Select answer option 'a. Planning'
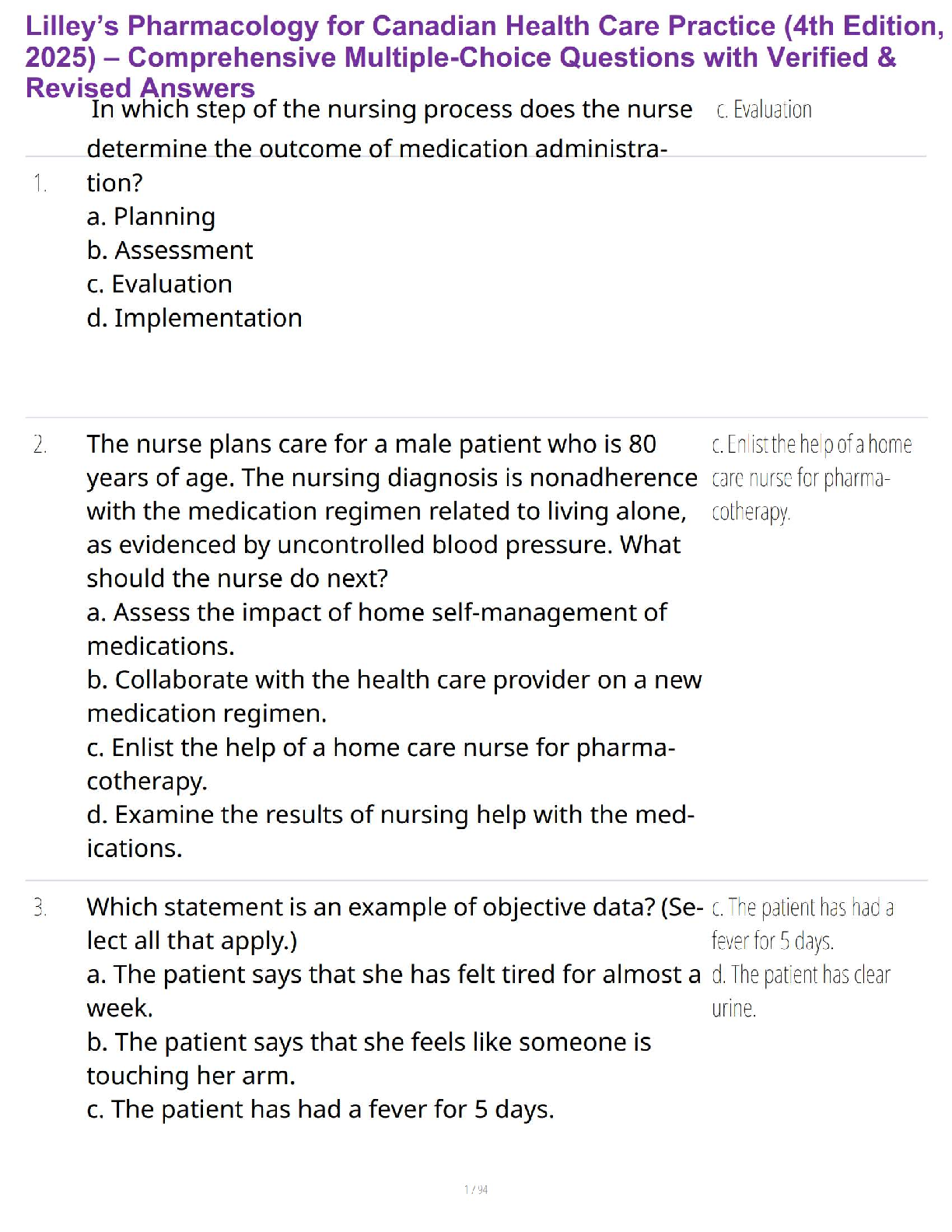The image size is (952, 1232). tap(151, 217)
